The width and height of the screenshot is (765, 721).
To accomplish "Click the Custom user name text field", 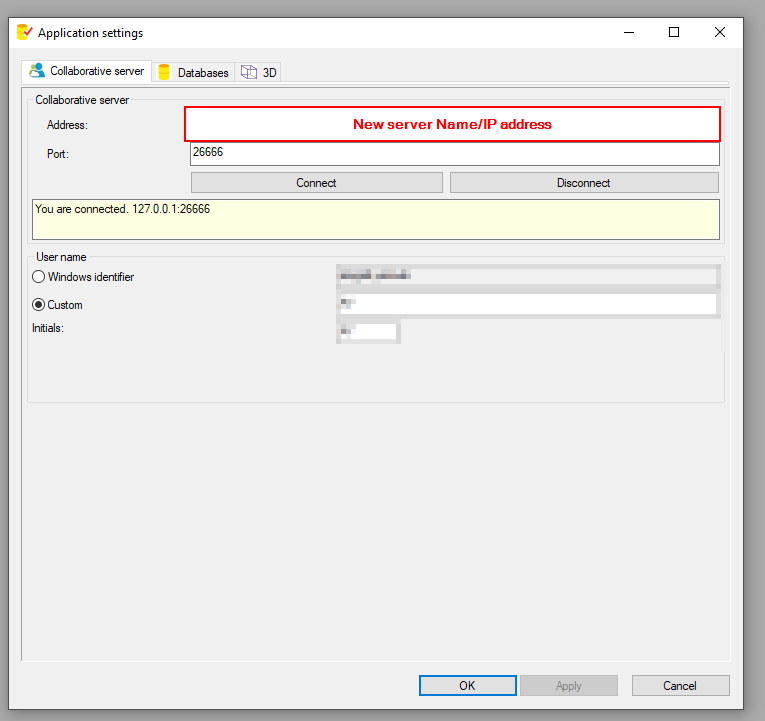I will click(527, 304).
